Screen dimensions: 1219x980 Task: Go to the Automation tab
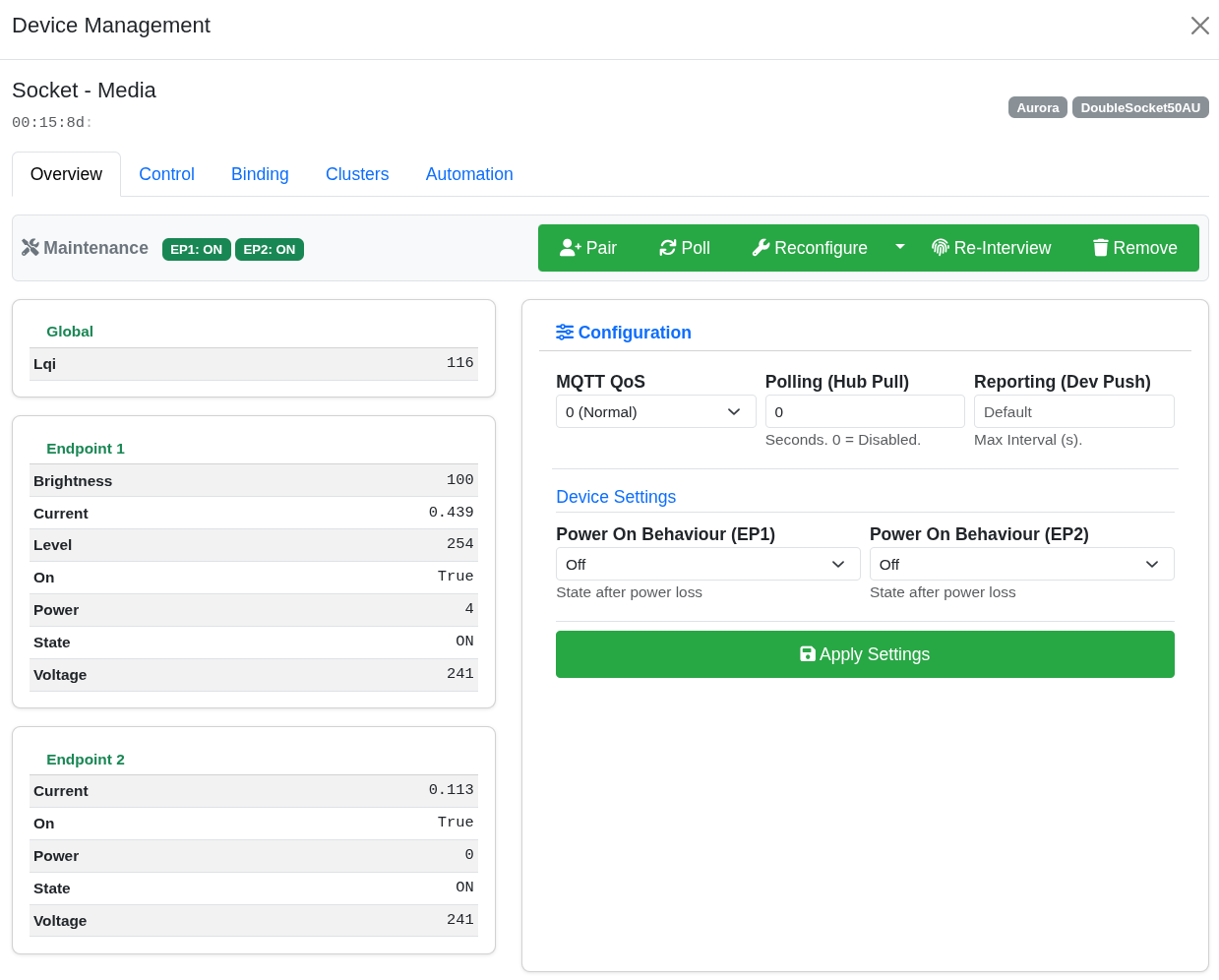(x=469, y=174)
